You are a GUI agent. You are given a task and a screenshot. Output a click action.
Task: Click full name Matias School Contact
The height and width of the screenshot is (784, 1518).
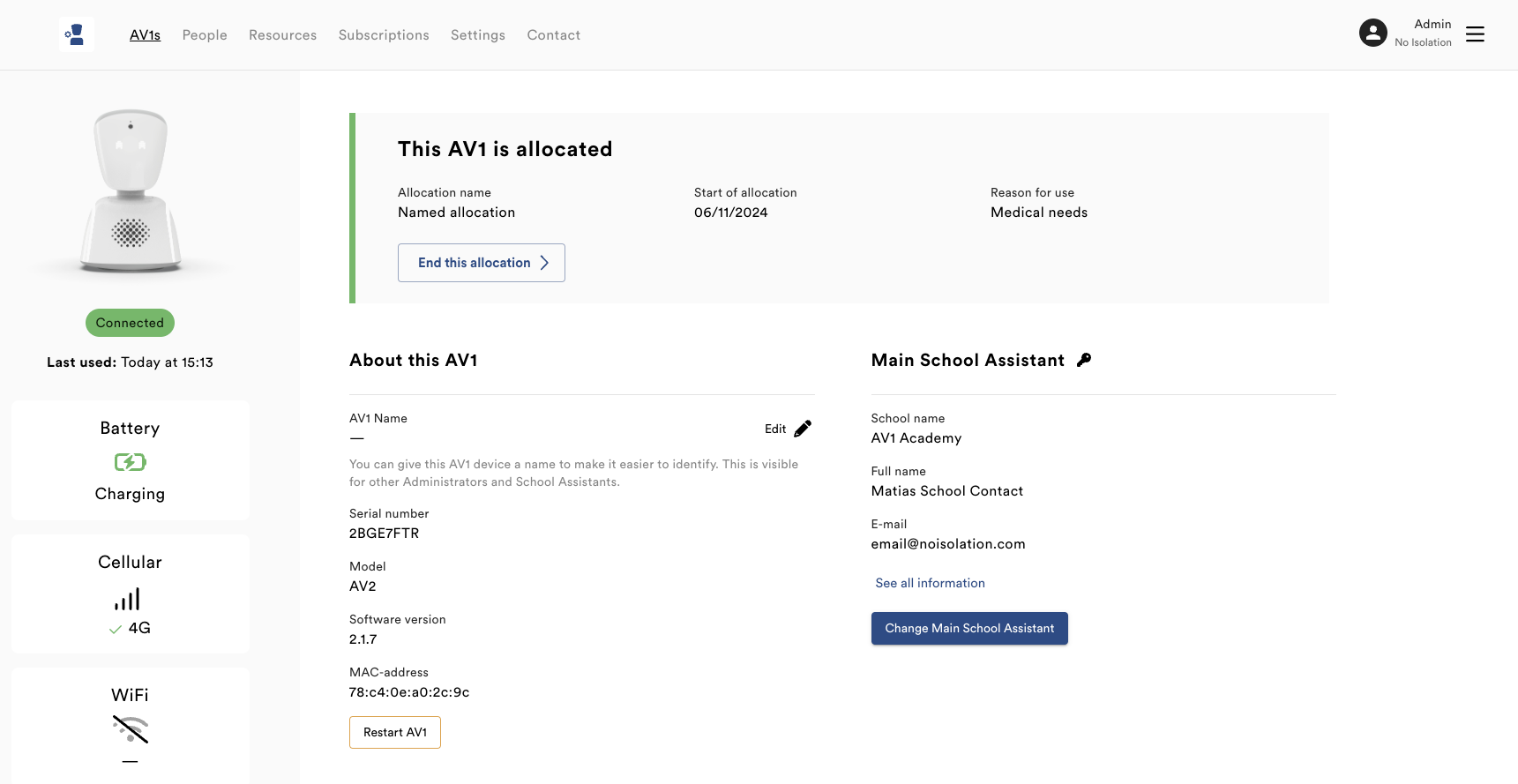947,491
